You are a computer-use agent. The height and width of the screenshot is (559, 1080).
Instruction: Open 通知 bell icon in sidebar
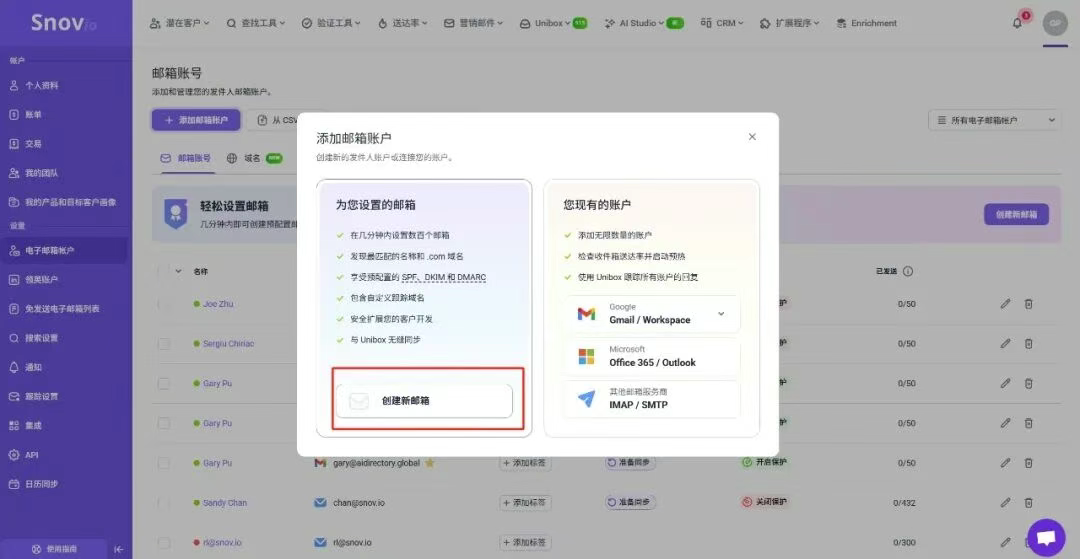tap(14, 367)
